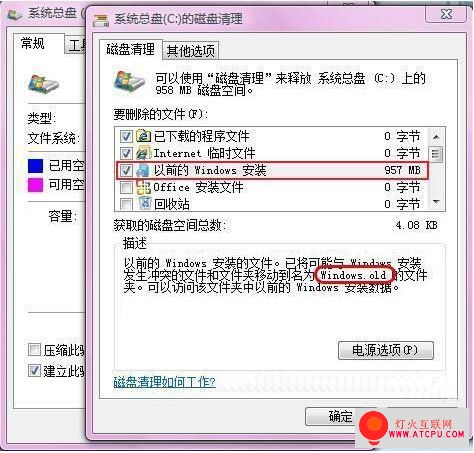Uncheck Internet 临时文件 checkbox
Viewport: 474px width, 453px height.
coord(126,153)
